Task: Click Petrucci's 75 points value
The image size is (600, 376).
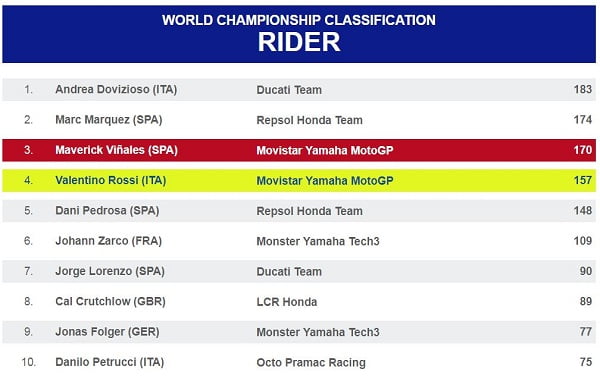Action: 585,362
